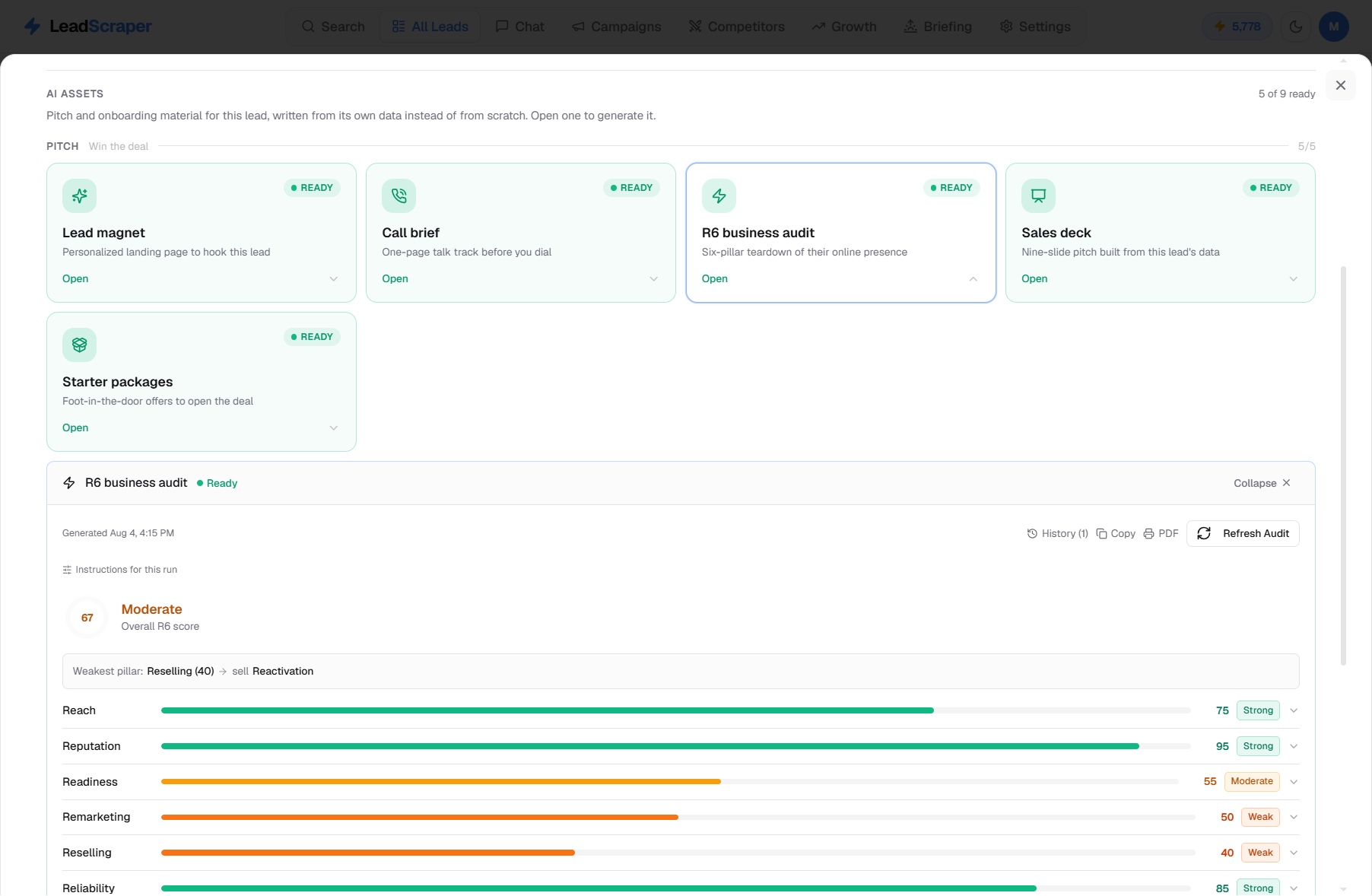The image size is (1372, 896).
Task: Expand the Reliability pillar chevron
Action: coord(1294,888)
